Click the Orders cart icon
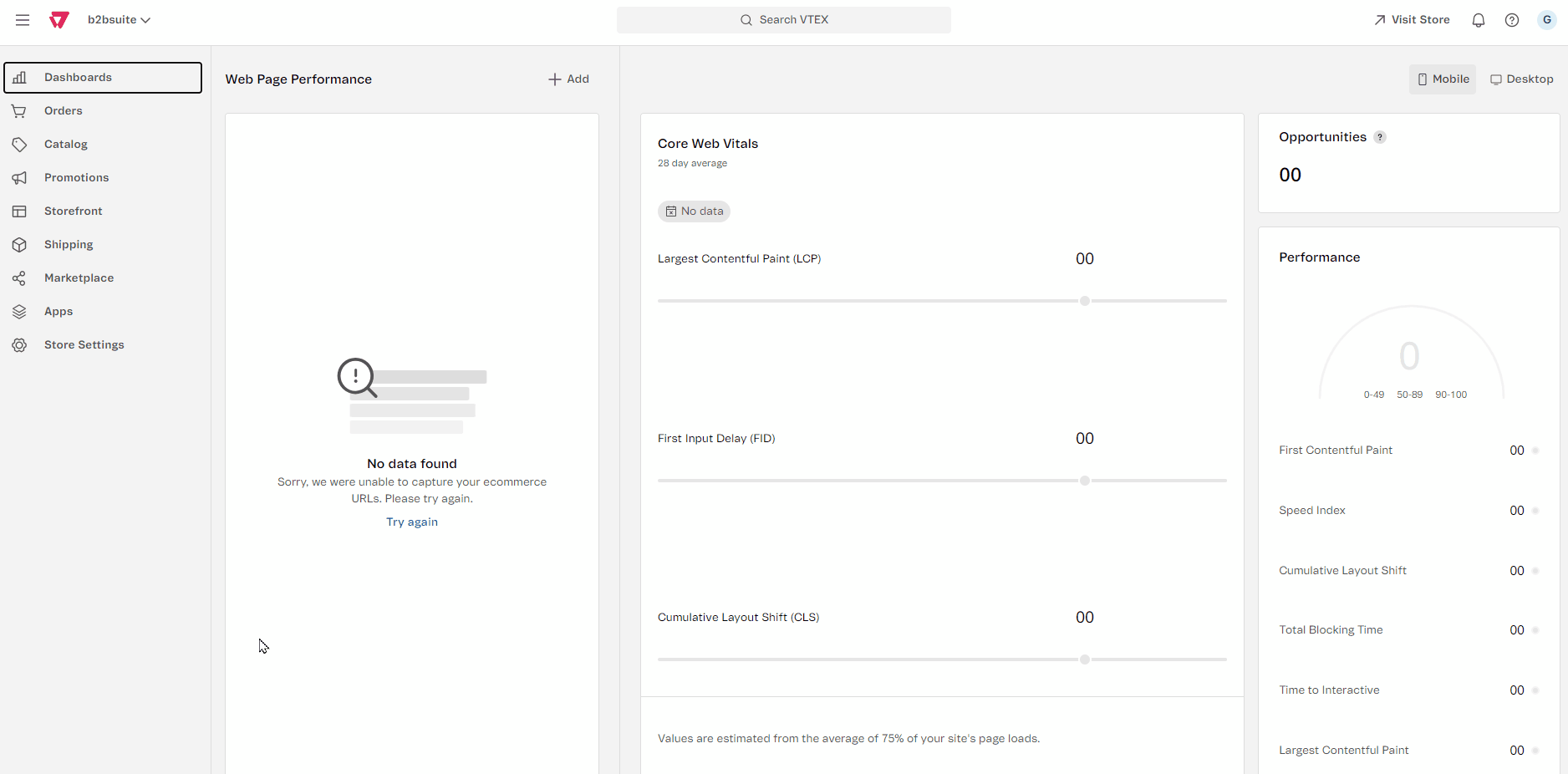The image size is (1568, 774). (x=19, y=111)
